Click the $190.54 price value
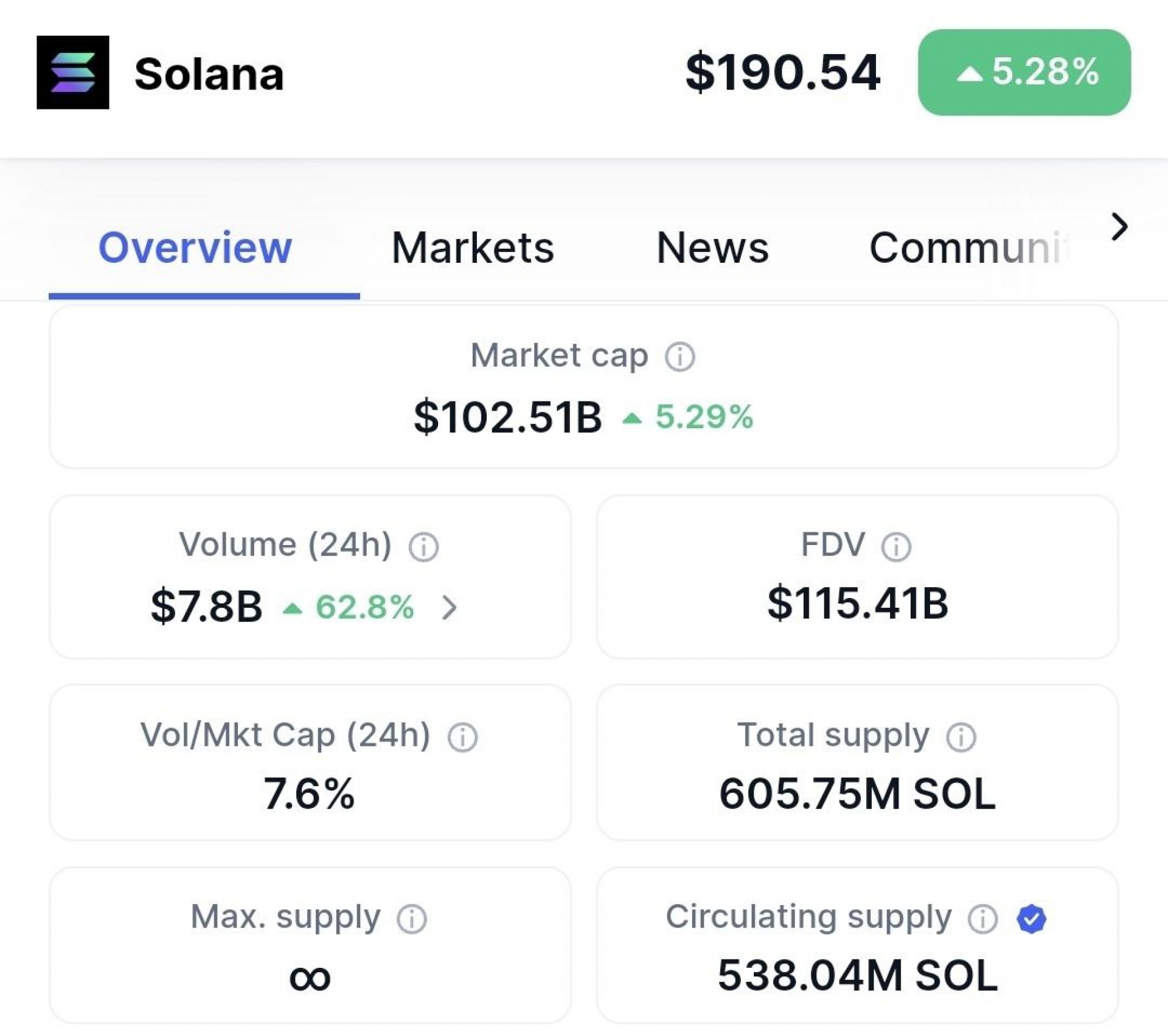The height and width of the screenshot is (1036, 1168). pos(782,72)
